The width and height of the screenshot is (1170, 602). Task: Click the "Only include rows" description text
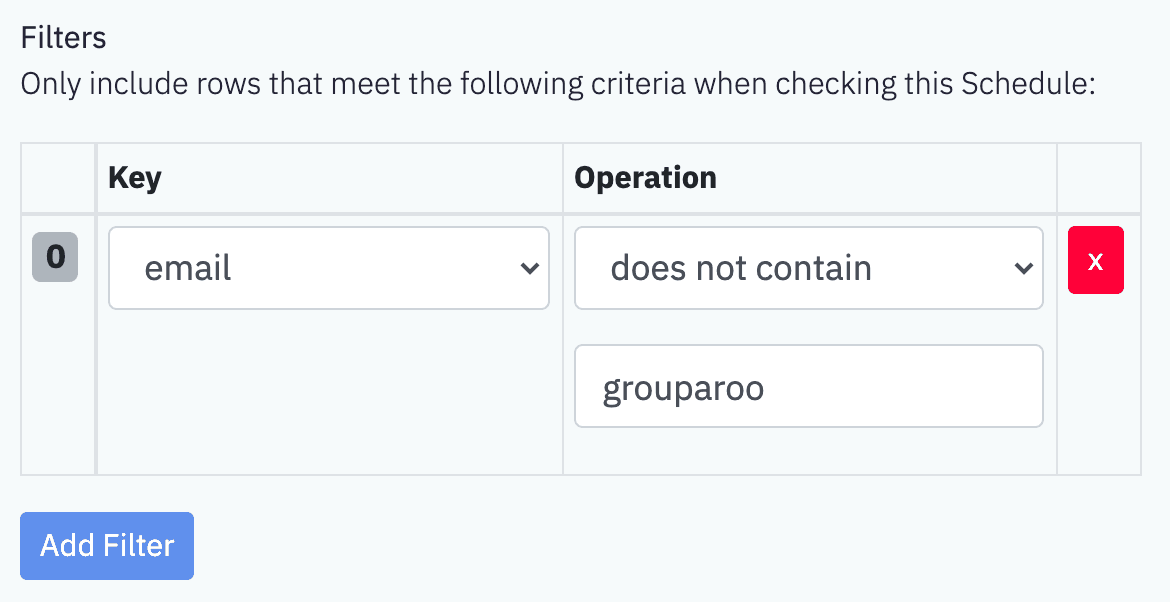[557, 84]
